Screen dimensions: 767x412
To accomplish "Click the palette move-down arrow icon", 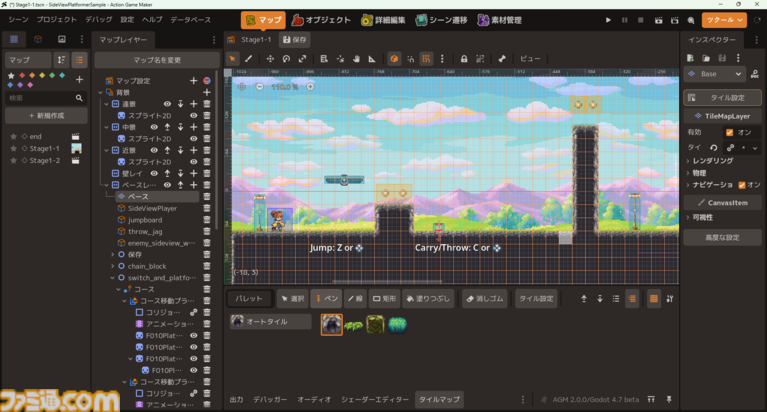I will 600,298.
